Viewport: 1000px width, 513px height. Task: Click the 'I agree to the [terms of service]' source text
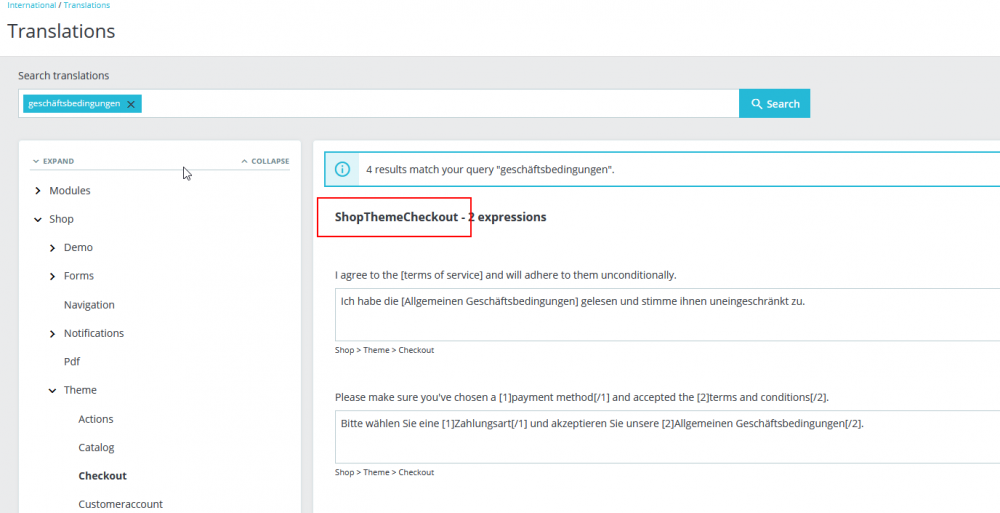[506, 275]
